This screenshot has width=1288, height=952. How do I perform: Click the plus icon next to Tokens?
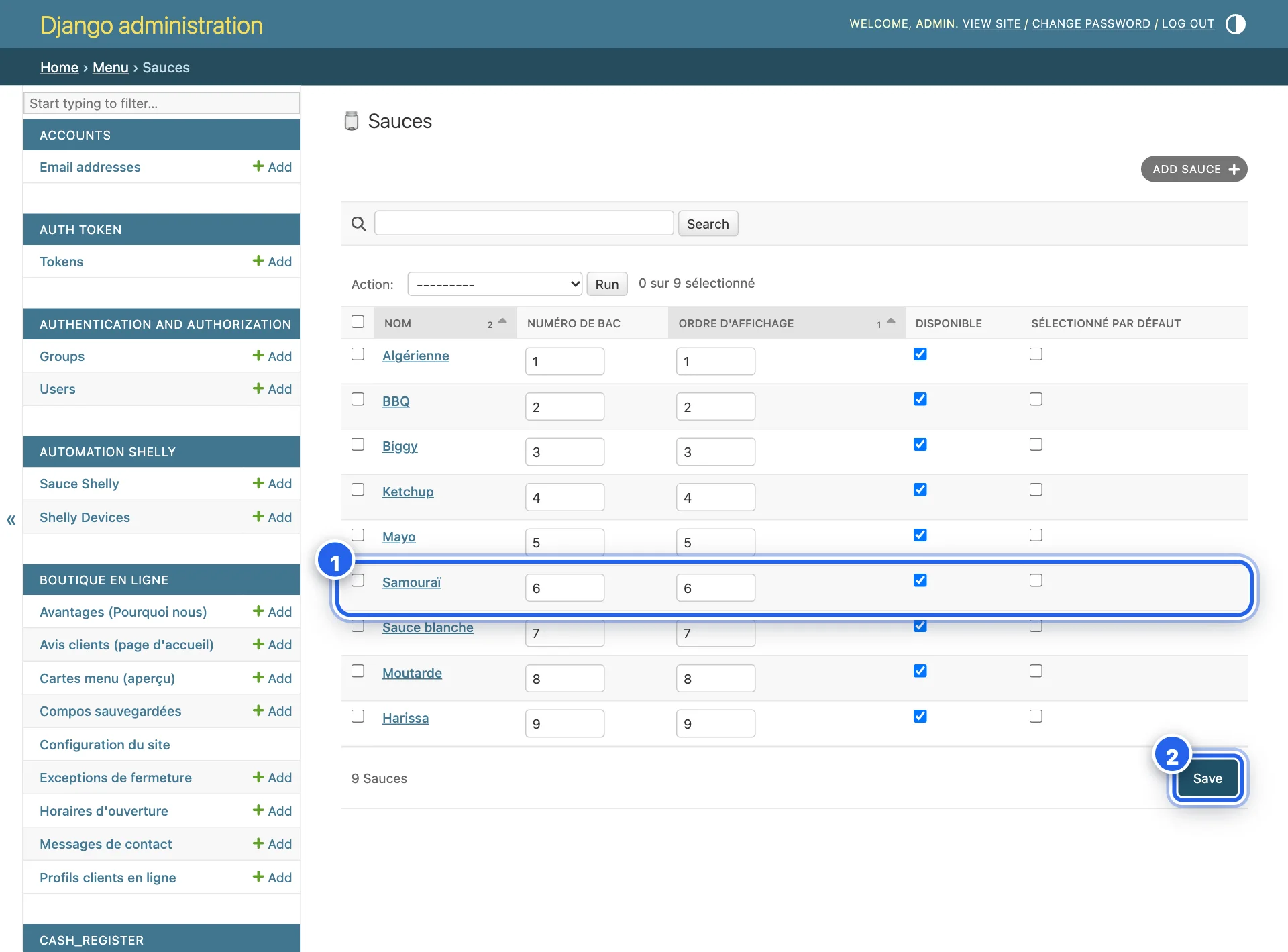[258, 260]
